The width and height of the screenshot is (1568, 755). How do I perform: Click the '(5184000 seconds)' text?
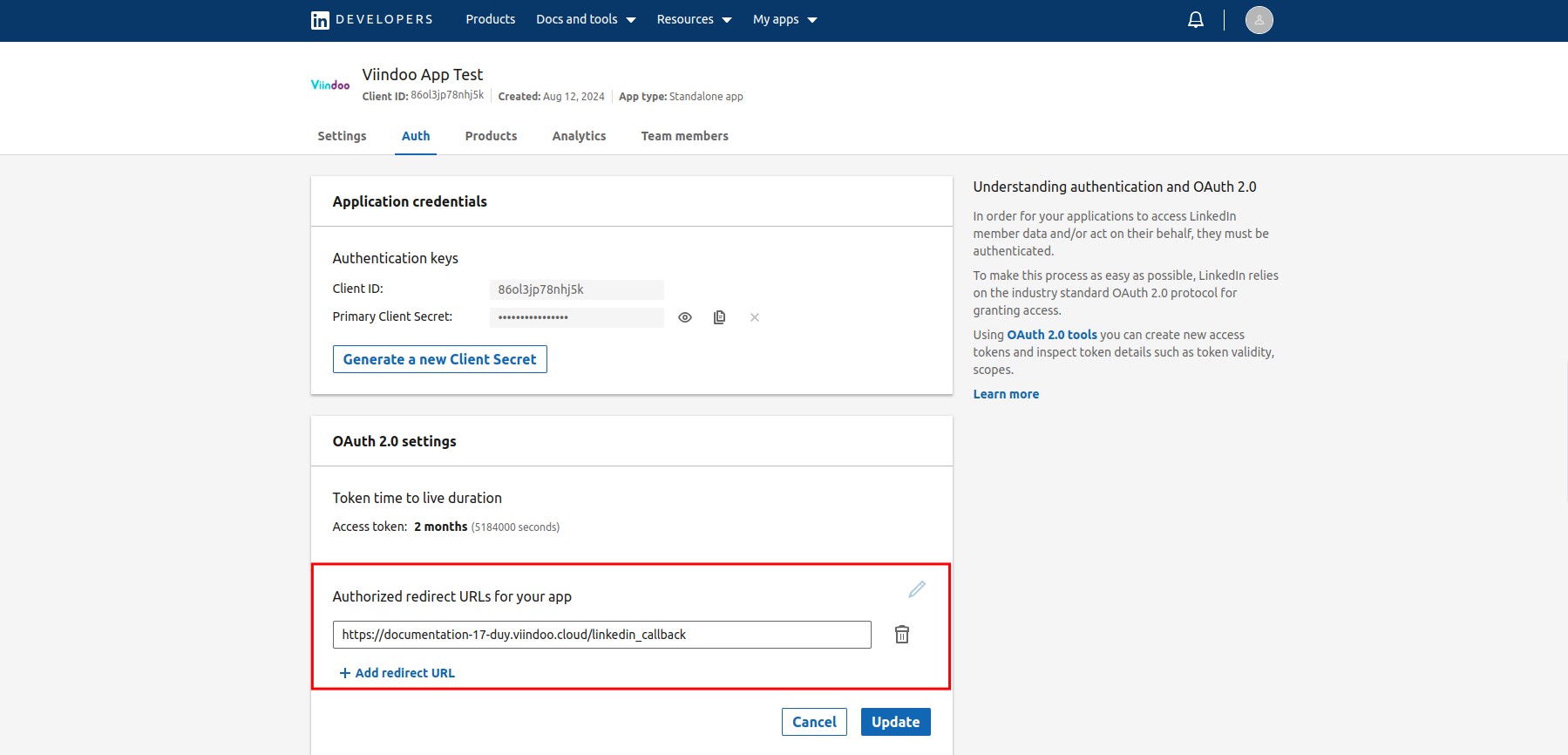click(515, 527)
